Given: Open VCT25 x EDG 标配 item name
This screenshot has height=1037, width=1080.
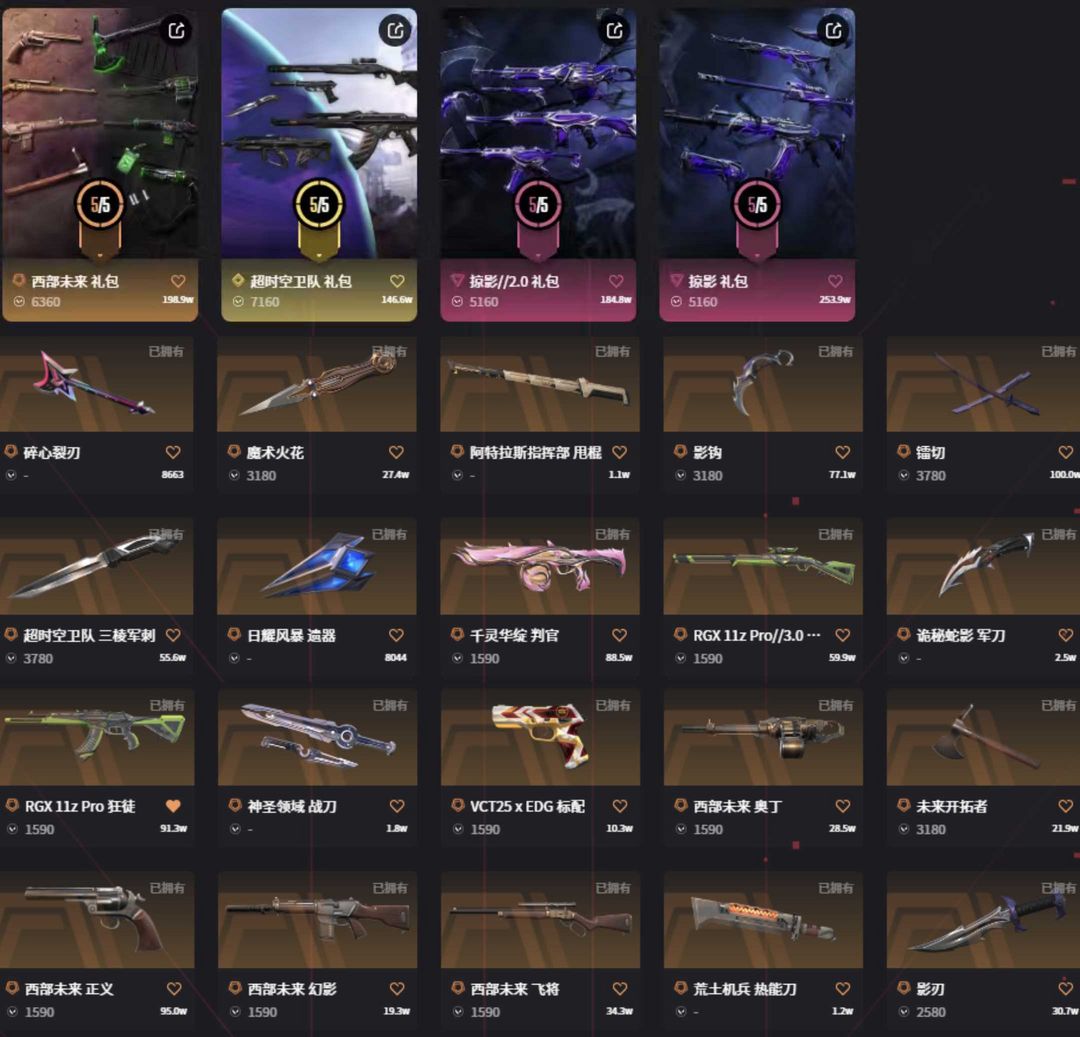Looking at the screenshot, I should pyautogui.click(x=528, y=806).
